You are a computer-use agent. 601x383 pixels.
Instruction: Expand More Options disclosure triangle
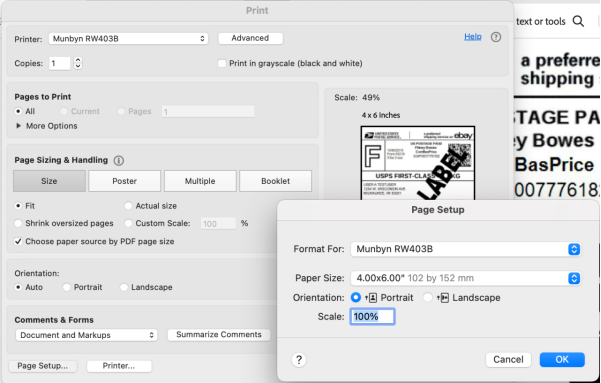click(18, 126)
